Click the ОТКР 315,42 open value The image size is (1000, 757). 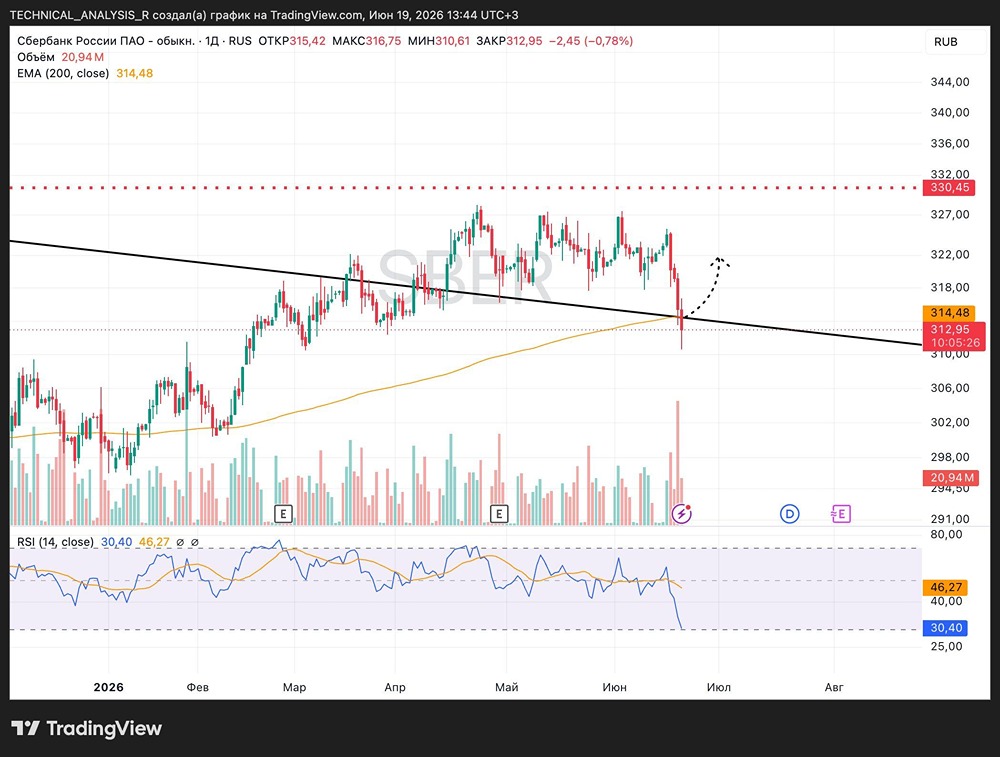click(291, 41)
